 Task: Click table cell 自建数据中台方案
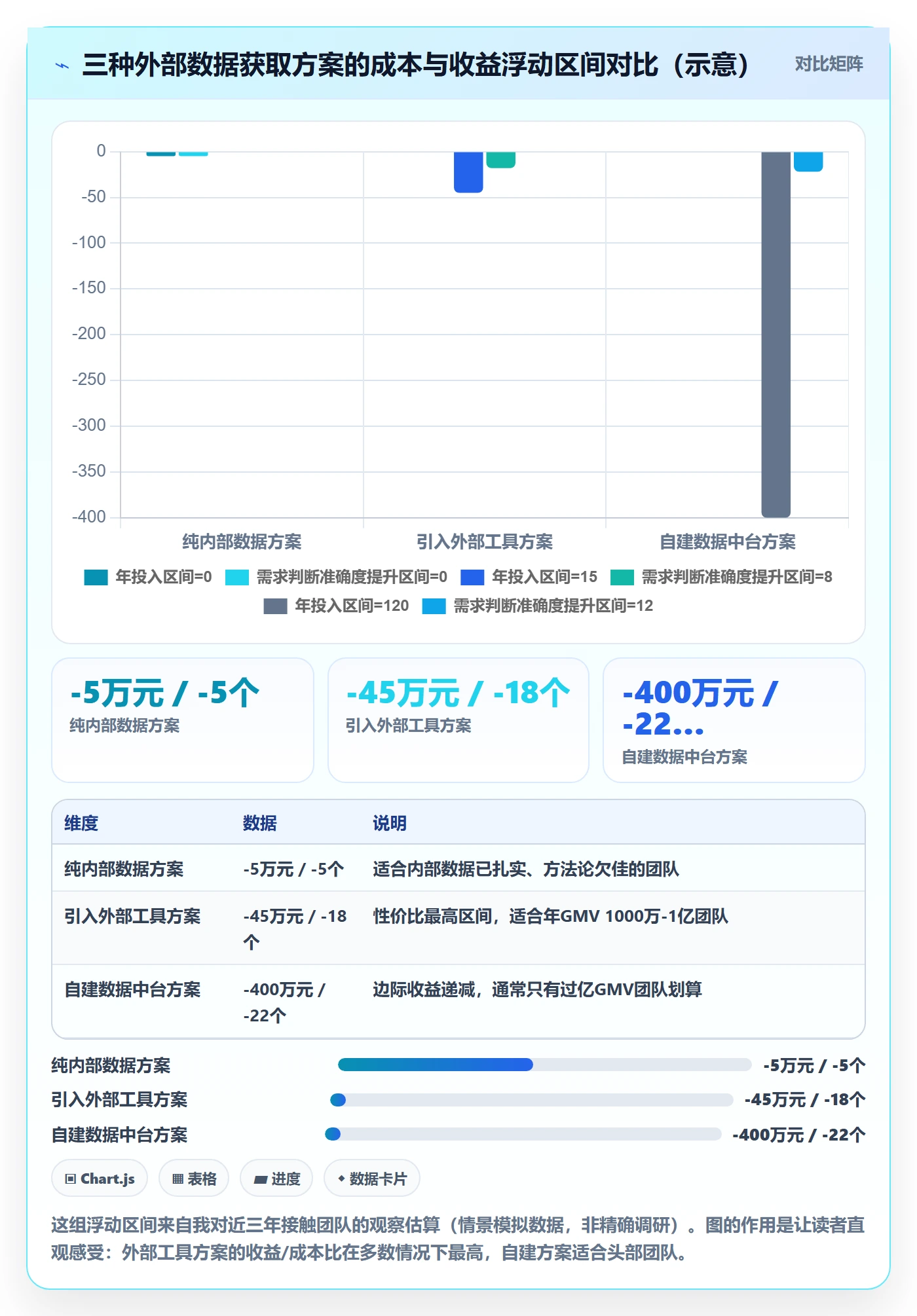[x=132, y=989]
